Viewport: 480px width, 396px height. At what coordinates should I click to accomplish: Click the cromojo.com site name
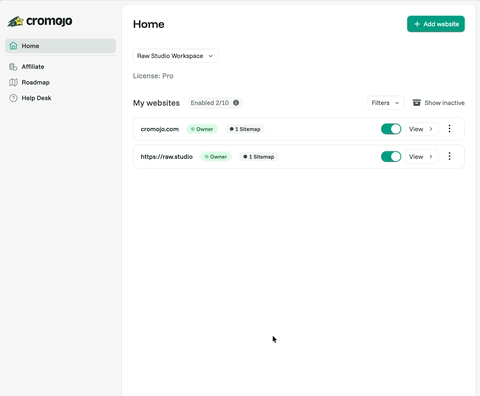160,129
